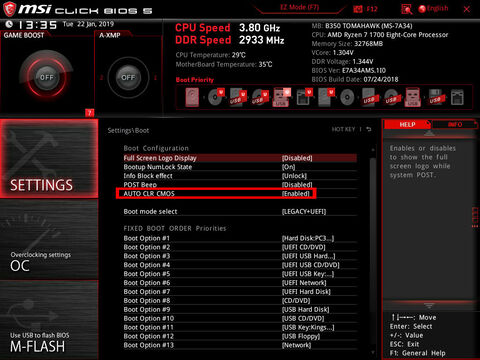Open Boot mode select [LEGACY+UEFI] options

pyautogui.click(x=304, y=212)
